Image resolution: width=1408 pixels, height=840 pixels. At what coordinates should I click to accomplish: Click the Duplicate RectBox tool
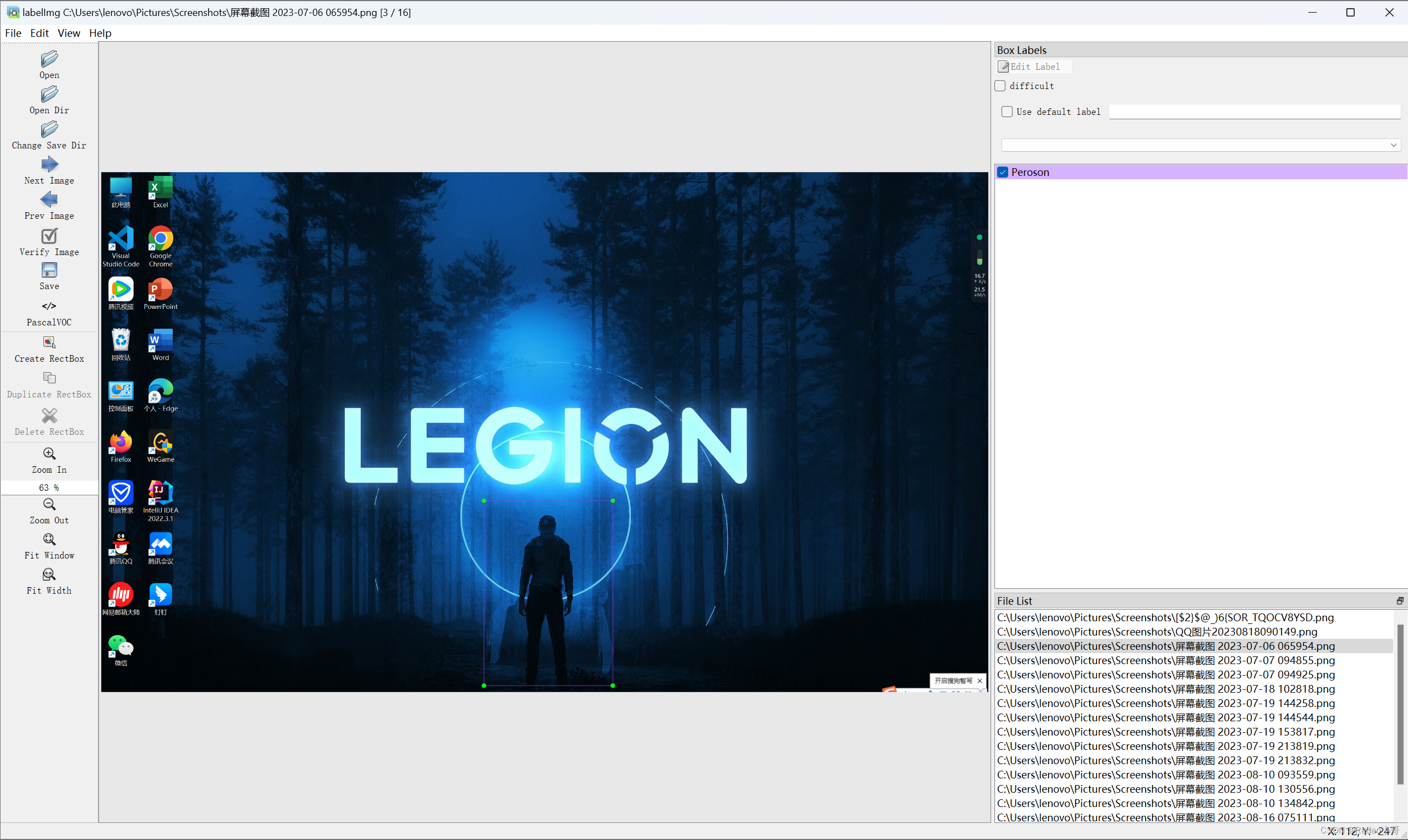coord(50,378)
